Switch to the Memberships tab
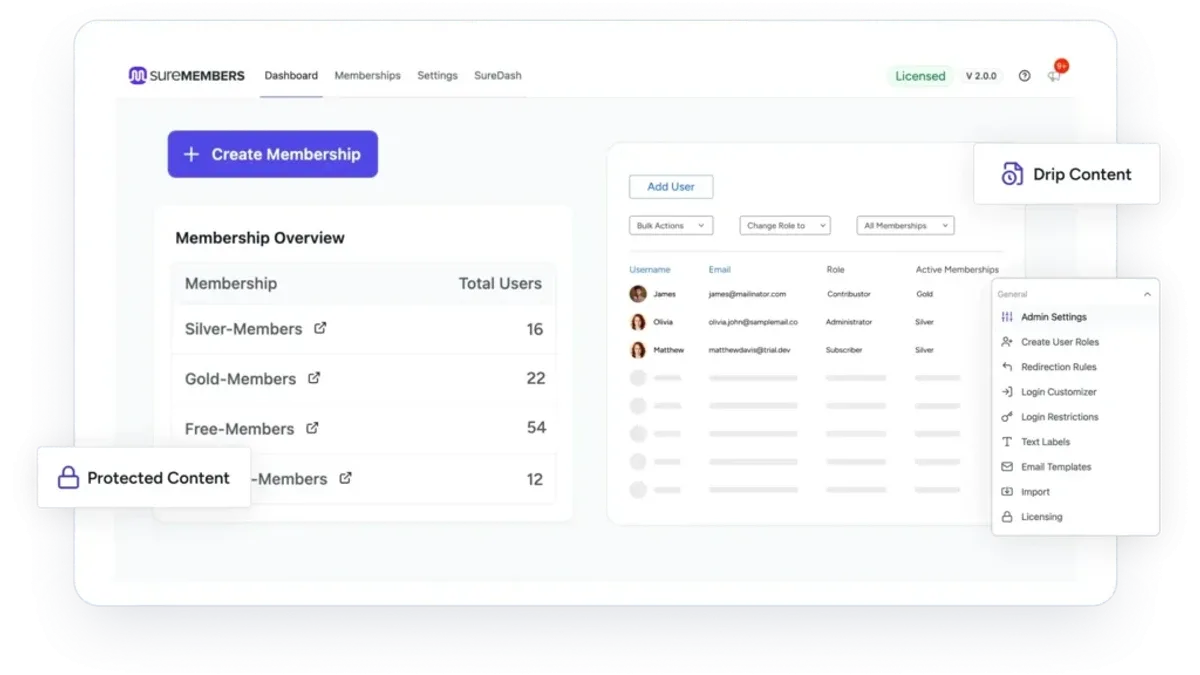1200x675 pixels. coord(367,76)
